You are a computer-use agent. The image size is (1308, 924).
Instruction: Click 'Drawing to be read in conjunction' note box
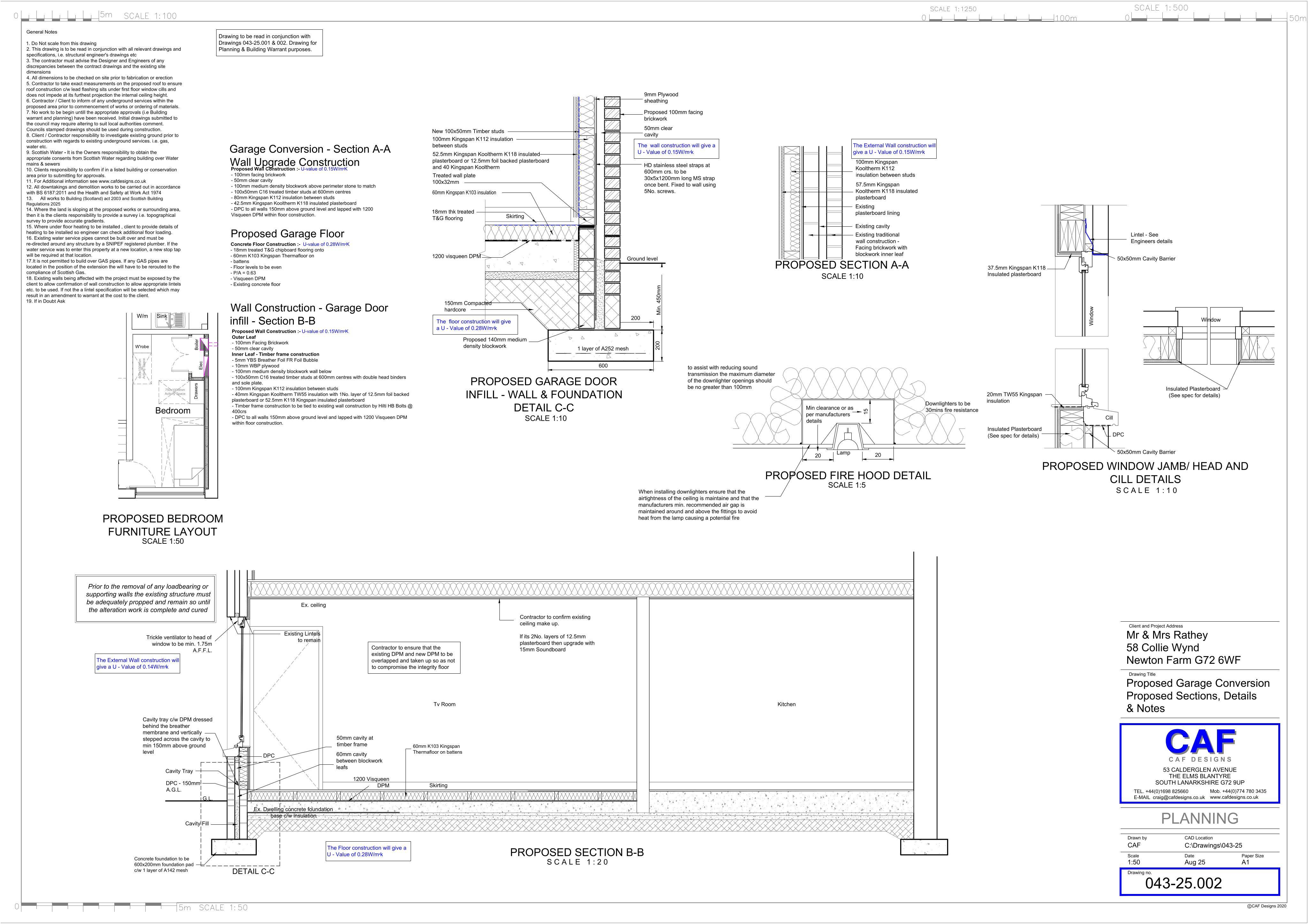pos(270,43)
